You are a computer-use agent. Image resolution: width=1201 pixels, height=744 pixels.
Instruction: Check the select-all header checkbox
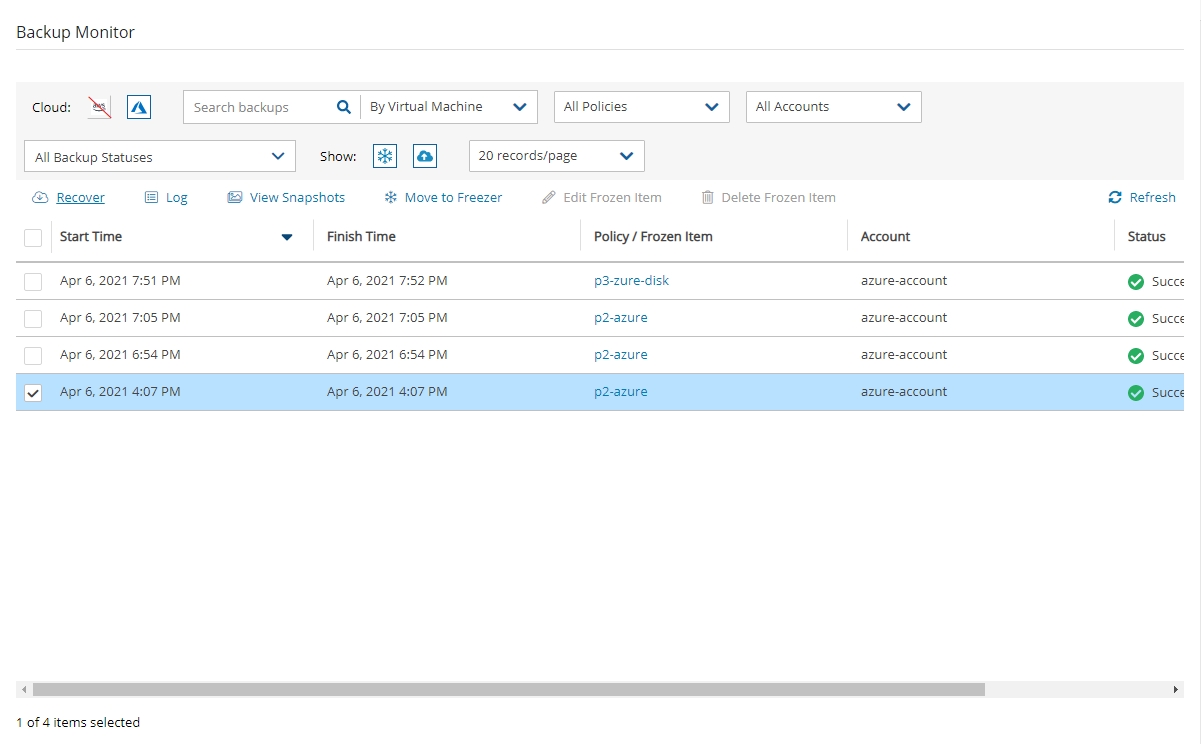click(33, 237)
